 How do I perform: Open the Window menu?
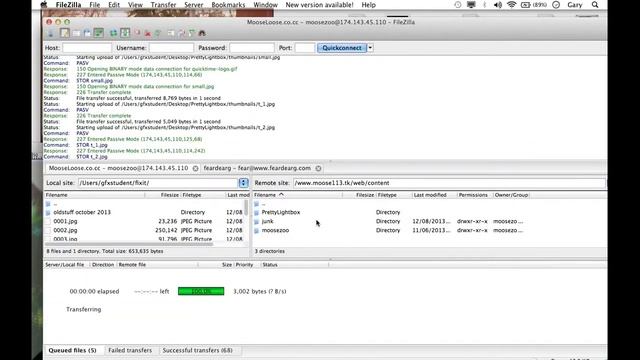point(265,5)
